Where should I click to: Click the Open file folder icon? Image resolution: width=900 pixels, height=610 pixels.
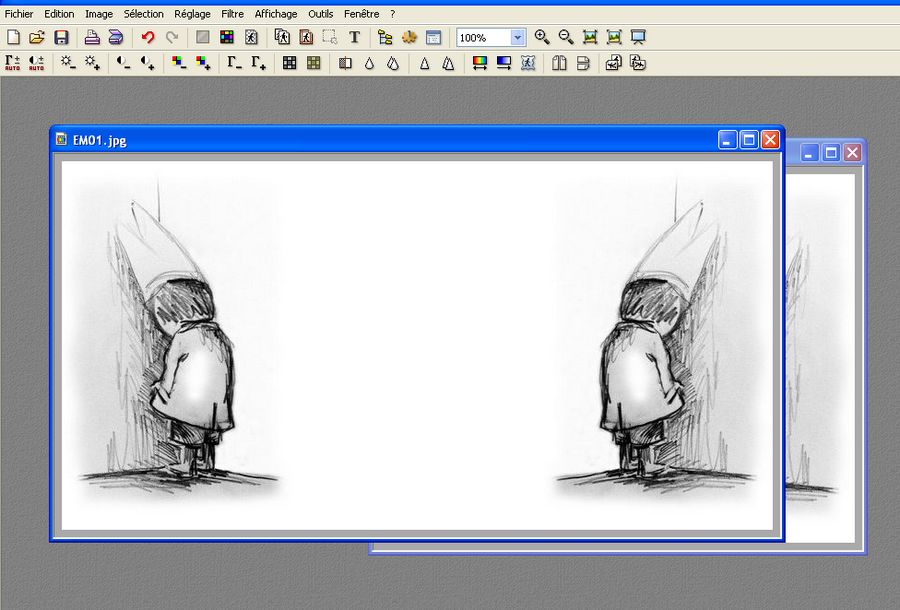click(x=37, y=37)
